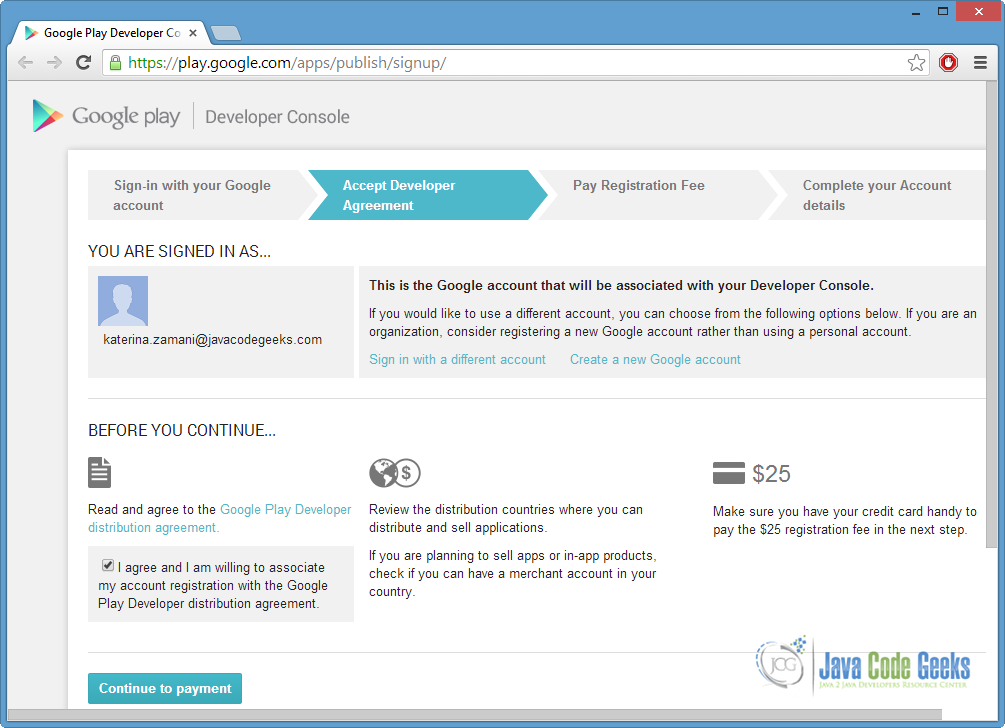The height and width of the screenshot is (728, 1005).
Task: Maximize the Chrome browser window
Action: (943, 12)
